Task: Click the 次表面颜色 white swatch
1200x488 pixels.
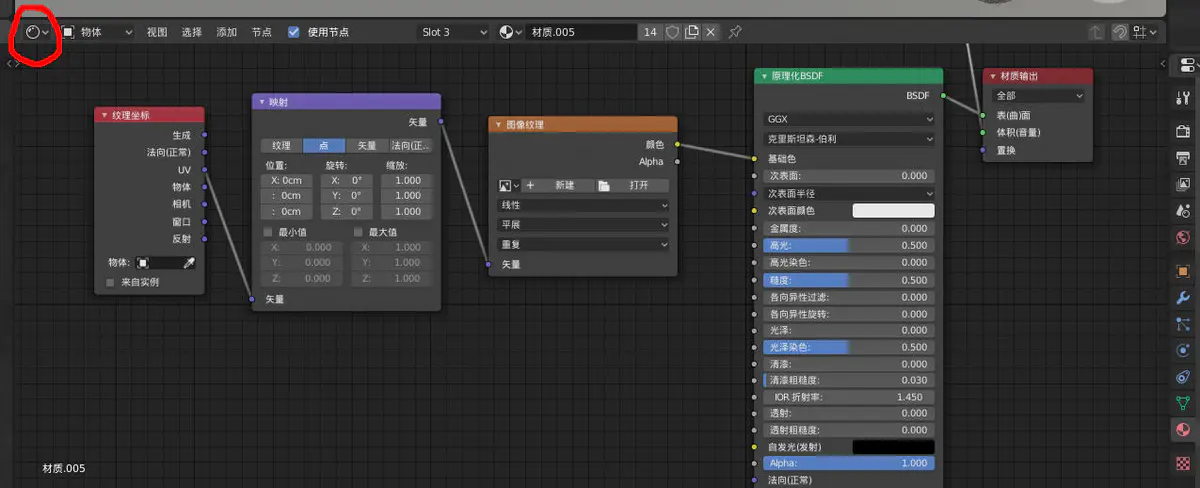Action: [893, 211]
